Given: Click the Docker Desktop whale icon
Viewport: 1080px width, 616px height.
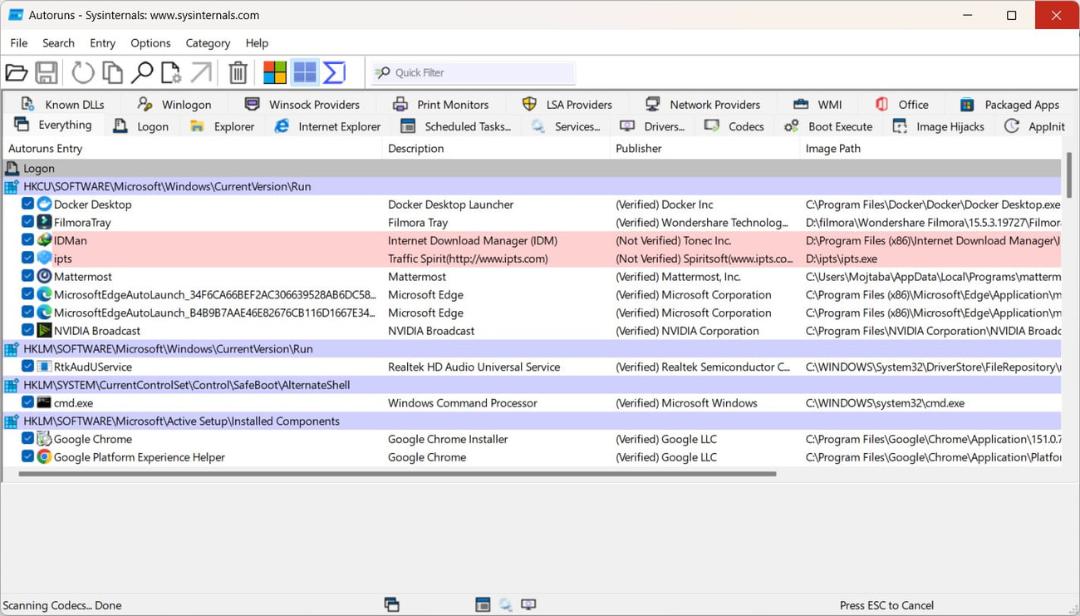Looking at the screenshot, I should point(44,204).
